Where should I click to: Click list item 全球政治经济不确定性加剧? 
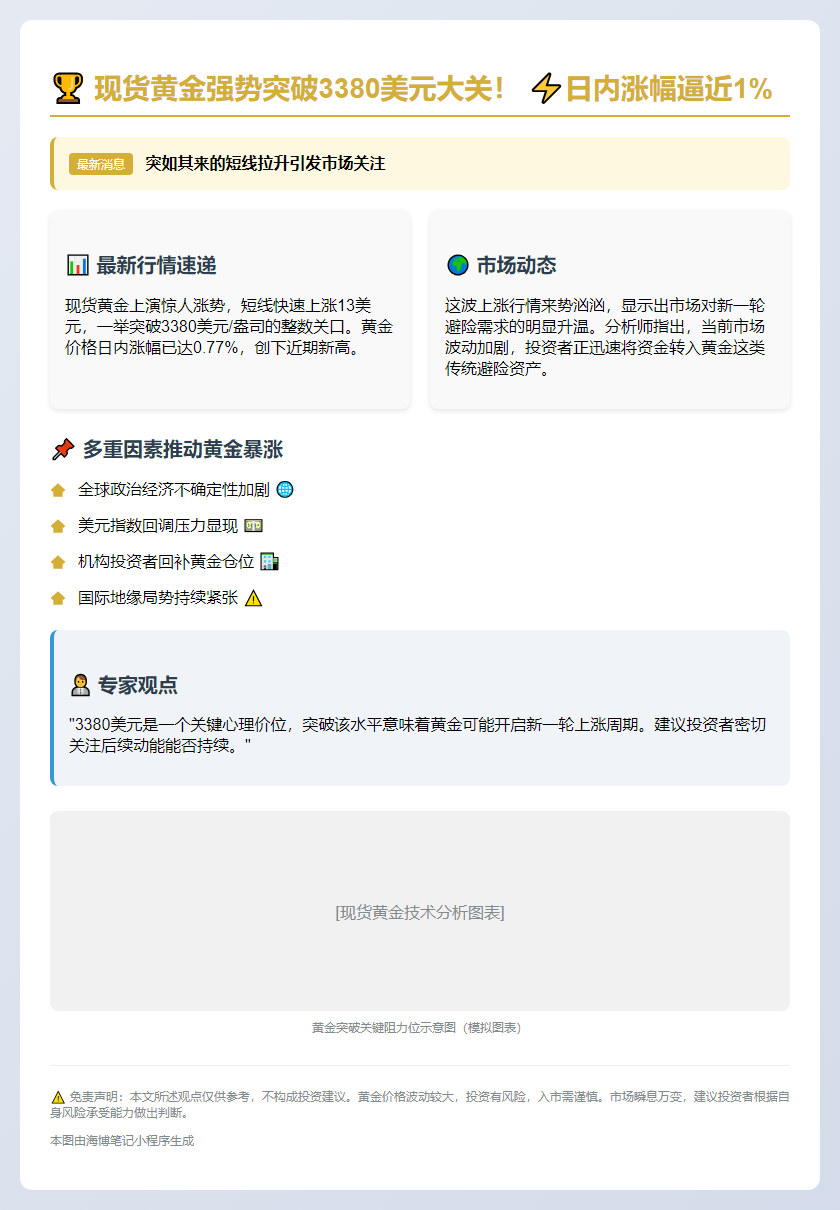(174, 490)
